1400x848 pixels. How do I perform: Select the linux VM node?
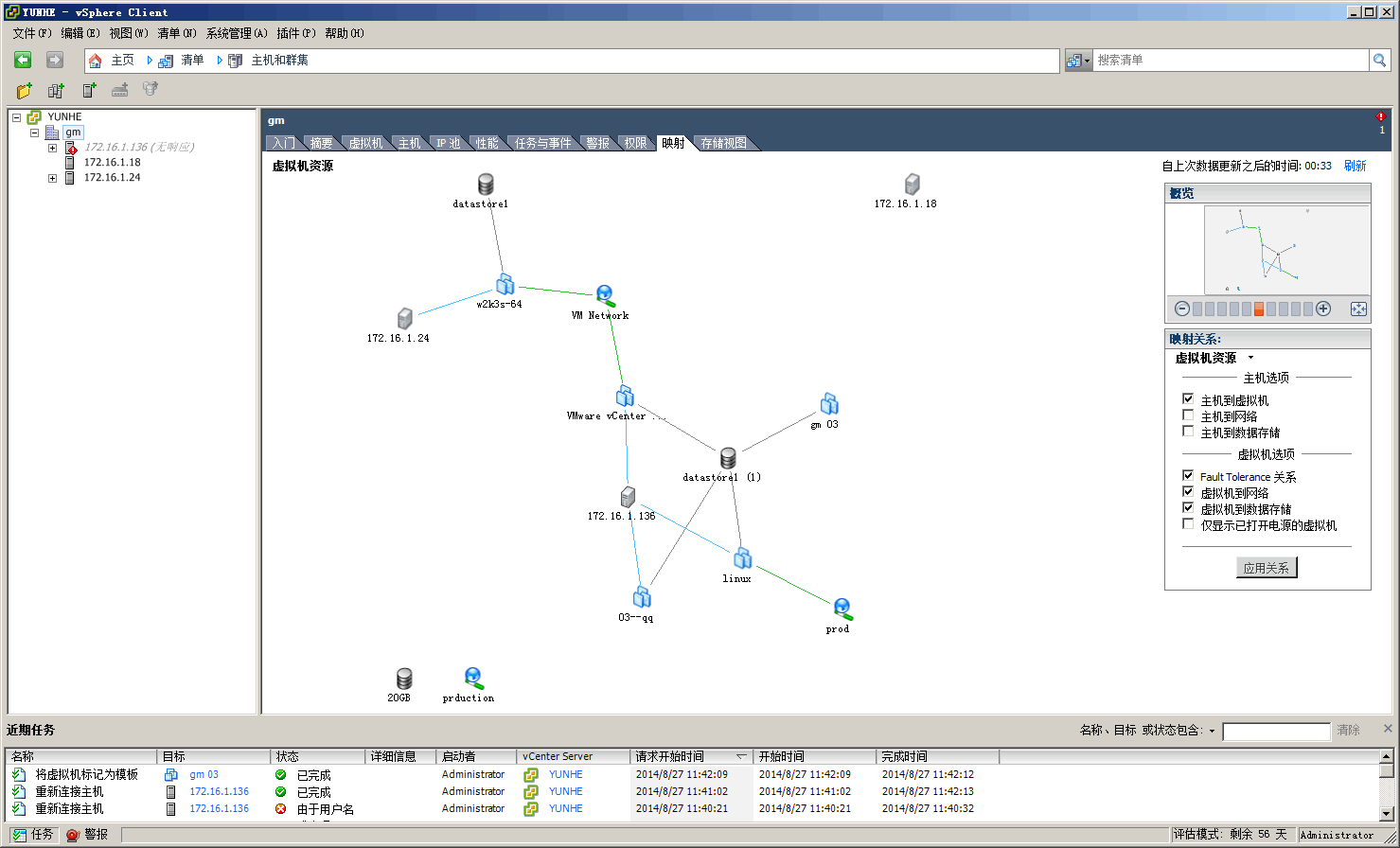pyautogui.click(x=743, y=557)
